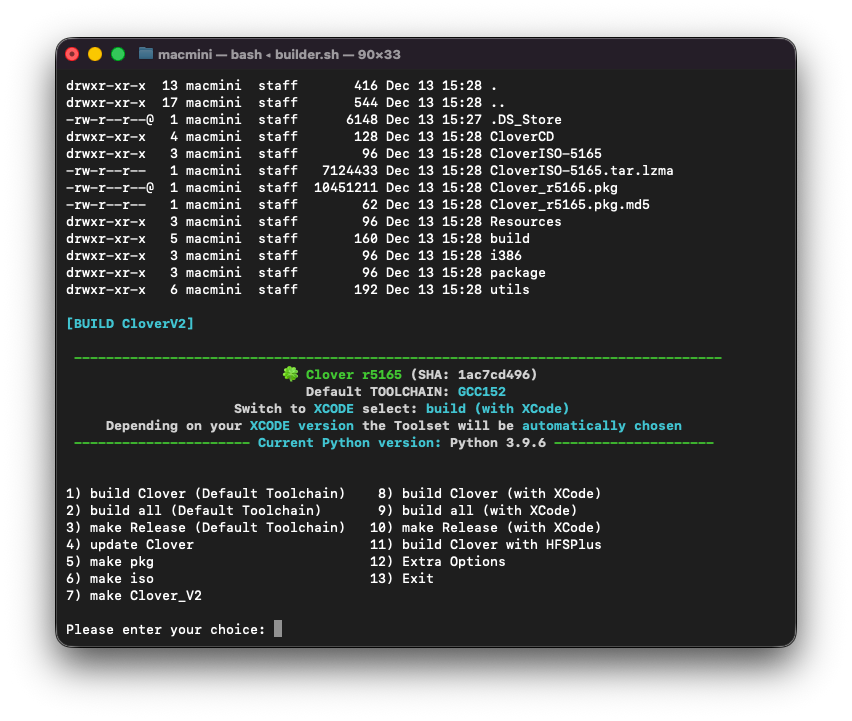The width and height of the screenshot is (852, 721).
Task: Click the '(SHA: 1ac7cd496)' text
Action: [474, 375]
